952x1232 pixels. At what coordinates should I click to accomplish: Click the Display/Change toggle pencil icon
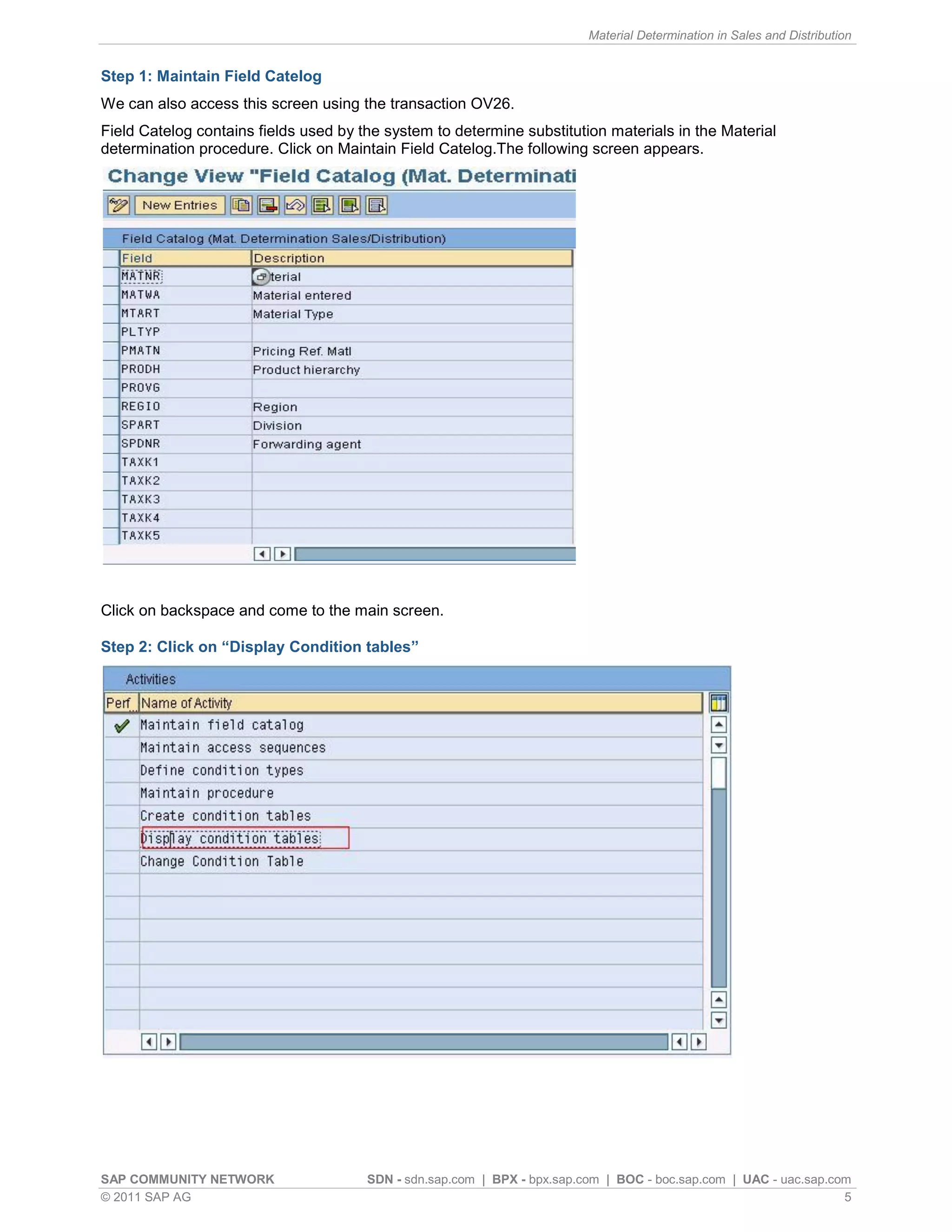(x=119, y=205)
